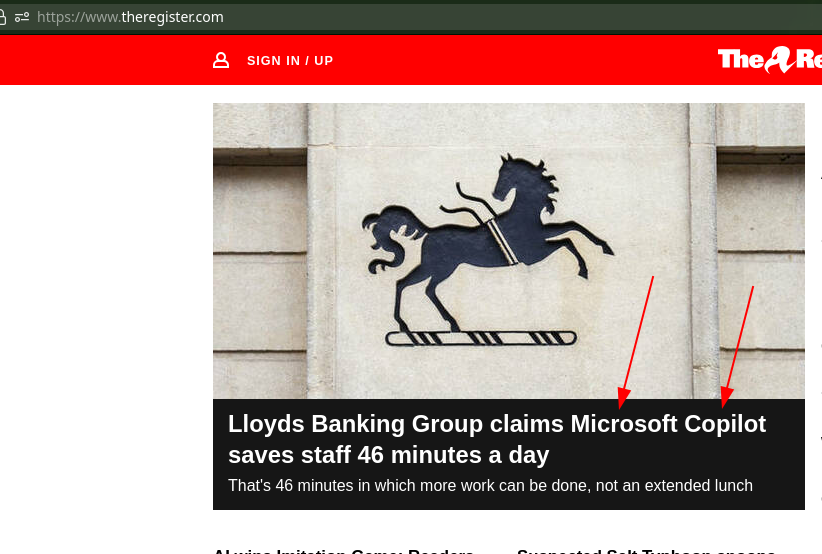Click the striped base bar beneath the horse
Image resolution: width=822 pixels, height=554 pixels.
[x=481, y=338]
